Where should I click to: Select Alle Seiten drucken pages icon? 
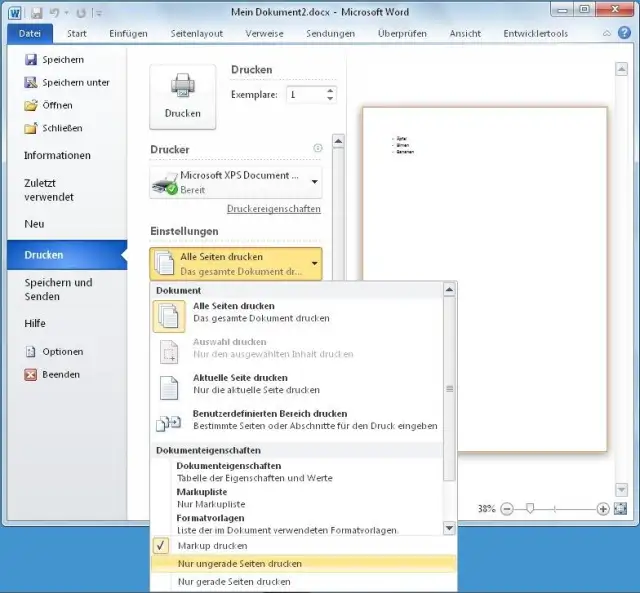[168, 314]
